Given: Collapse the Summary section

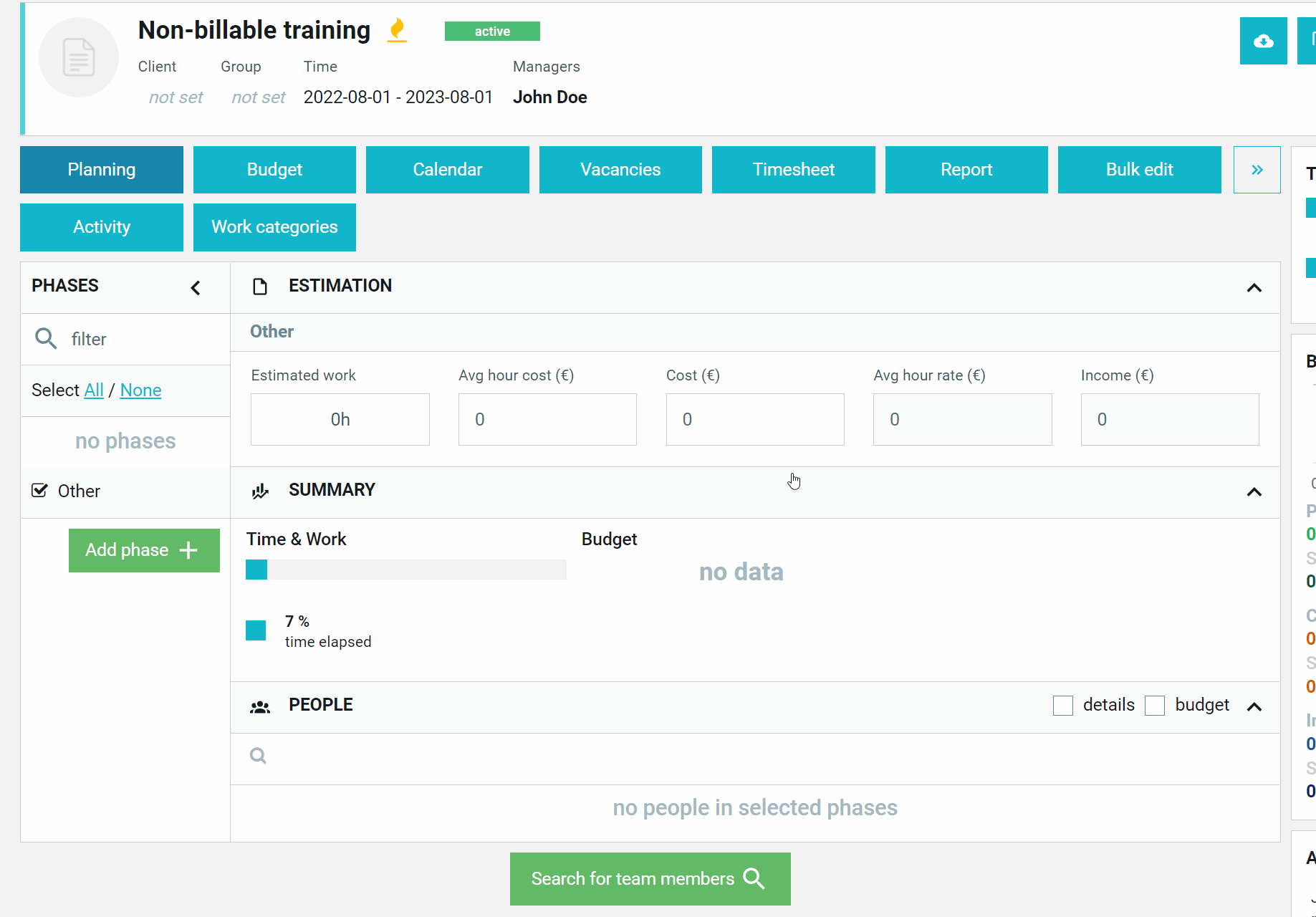Looking at the screenshot, I should [1254, 492].
